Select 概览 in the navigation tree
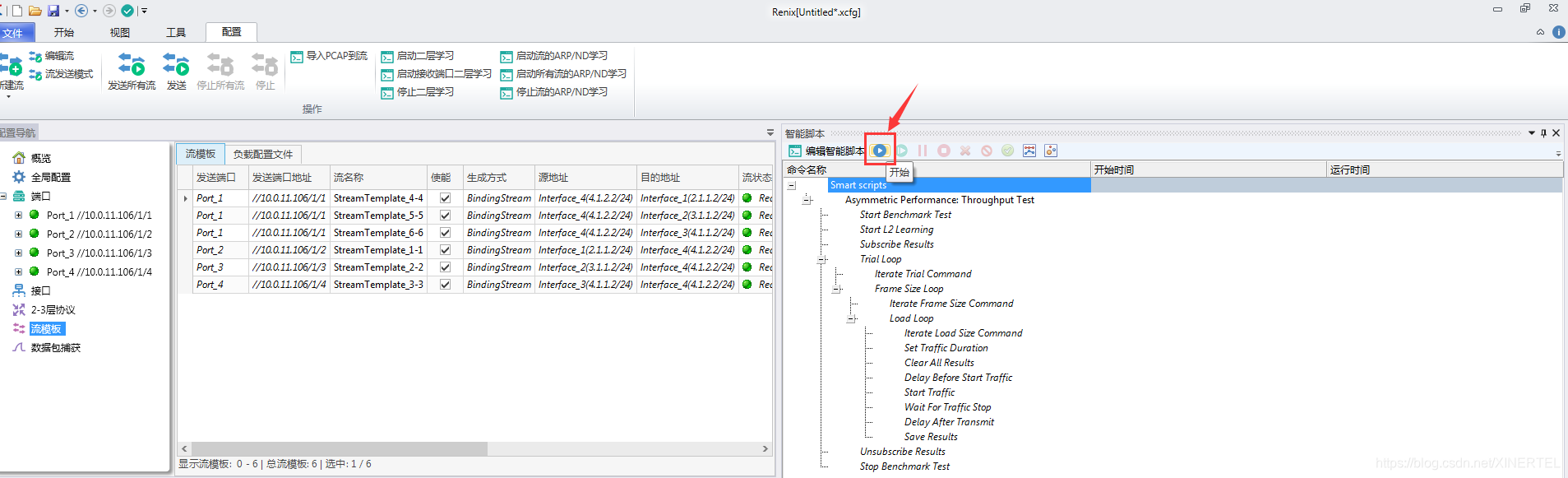This screenshot has width=1568, height=478. click(41, 158)
